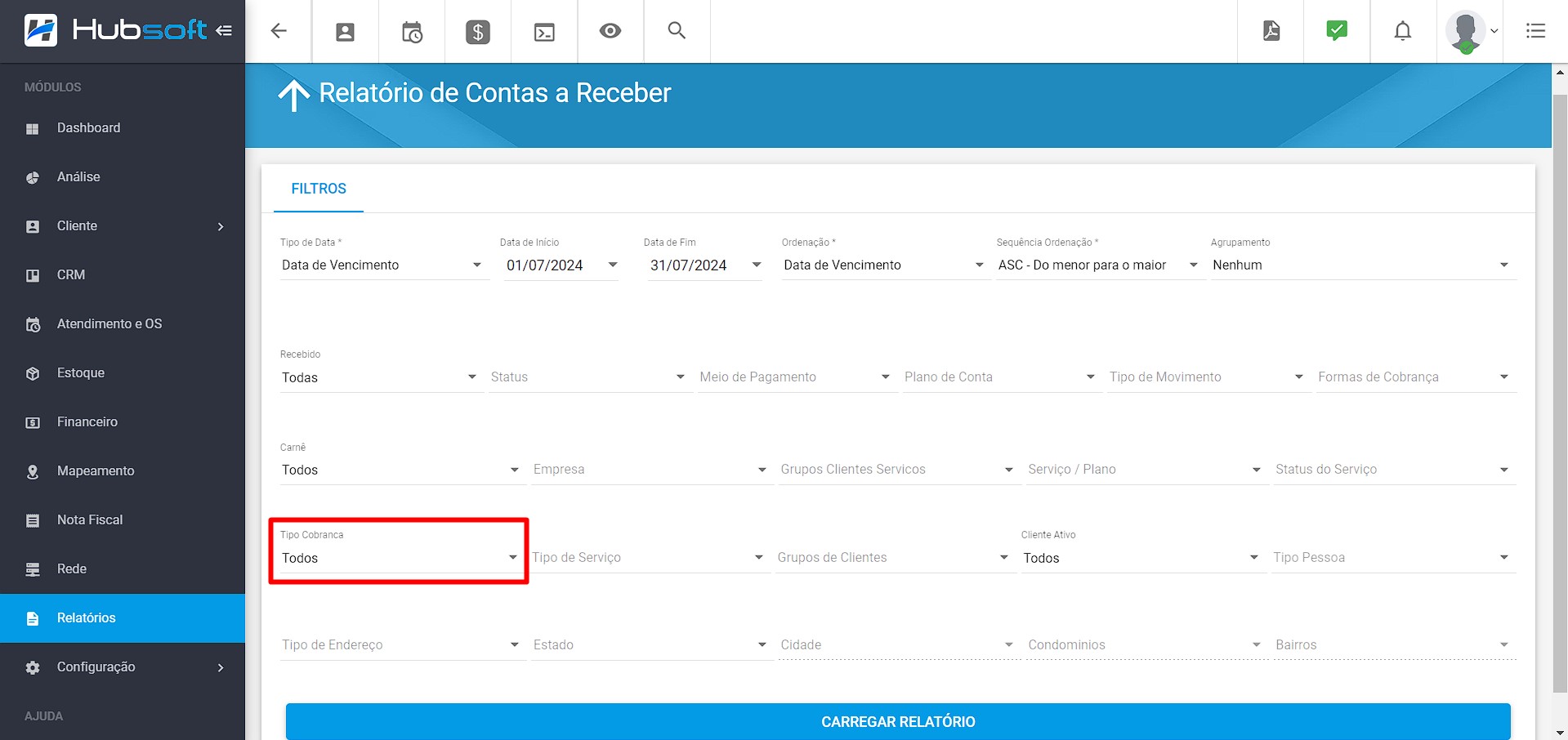Open the Sequência Ordenação dropdown
Image resolution: width=1568 pixels, height=740 pixels.
click(1101, 265)
